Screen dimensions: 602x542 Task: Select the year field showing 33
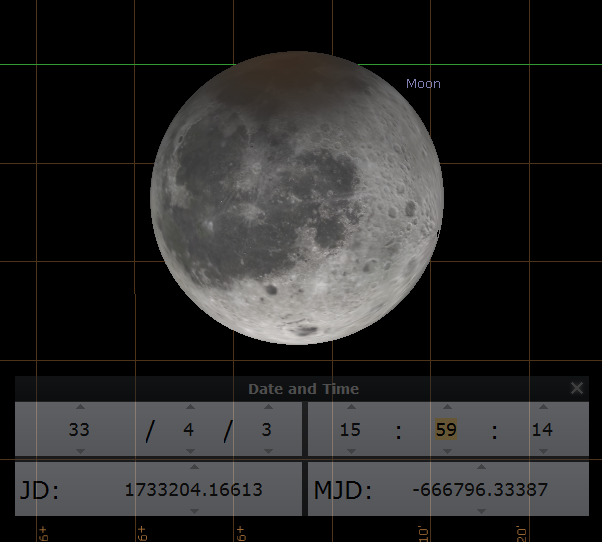pyautogui.click(x=79, y=429)
